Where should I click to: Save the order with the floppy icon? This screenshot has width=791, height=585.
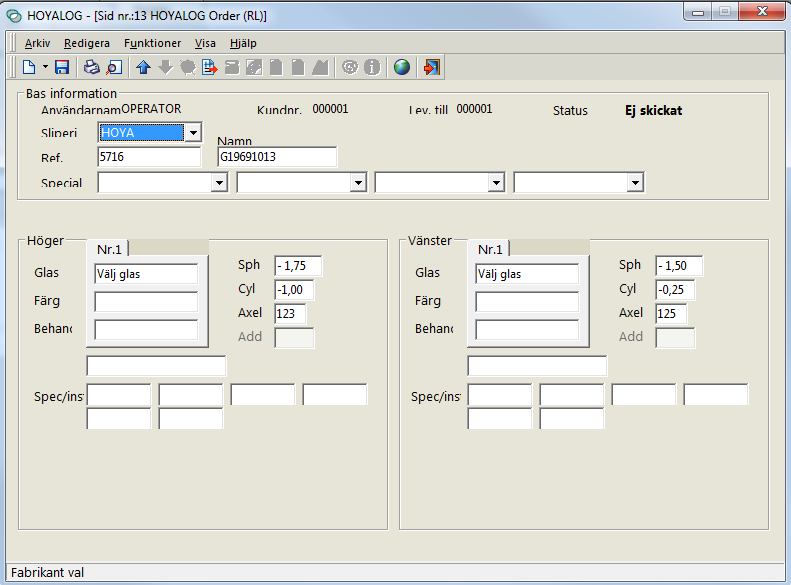click(x=62, y=67)
